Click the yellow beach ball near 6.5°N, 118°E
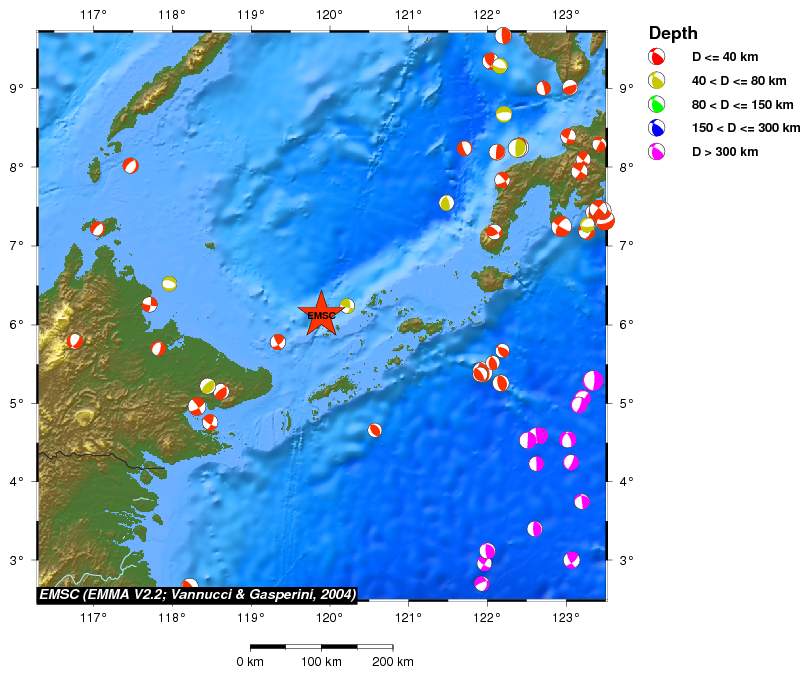The height and width of the screenshot is (676, 810). click(169, 284)
